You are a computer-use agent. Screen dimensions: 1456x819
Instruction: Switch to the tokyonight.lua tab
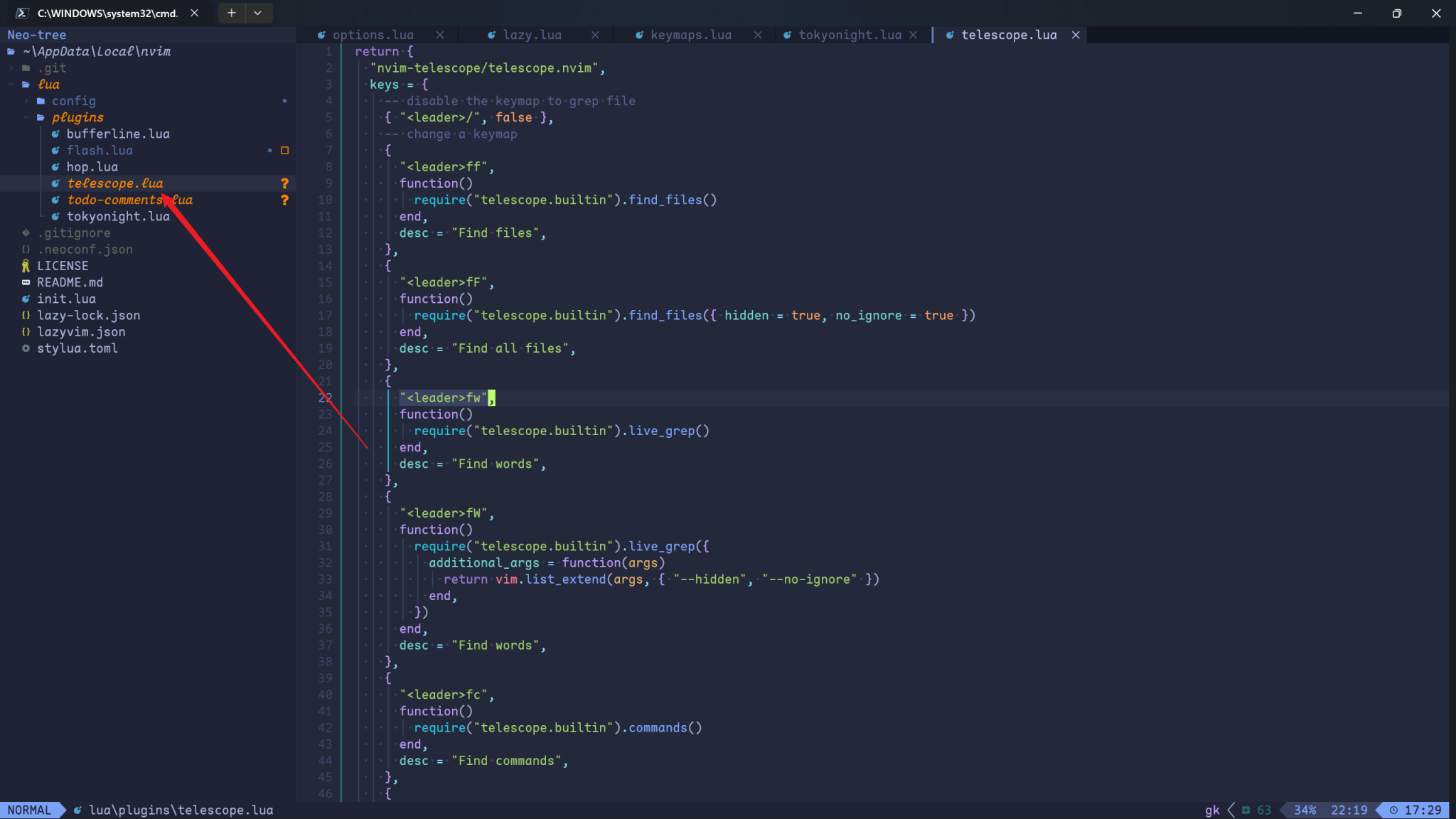coord(850,34)
